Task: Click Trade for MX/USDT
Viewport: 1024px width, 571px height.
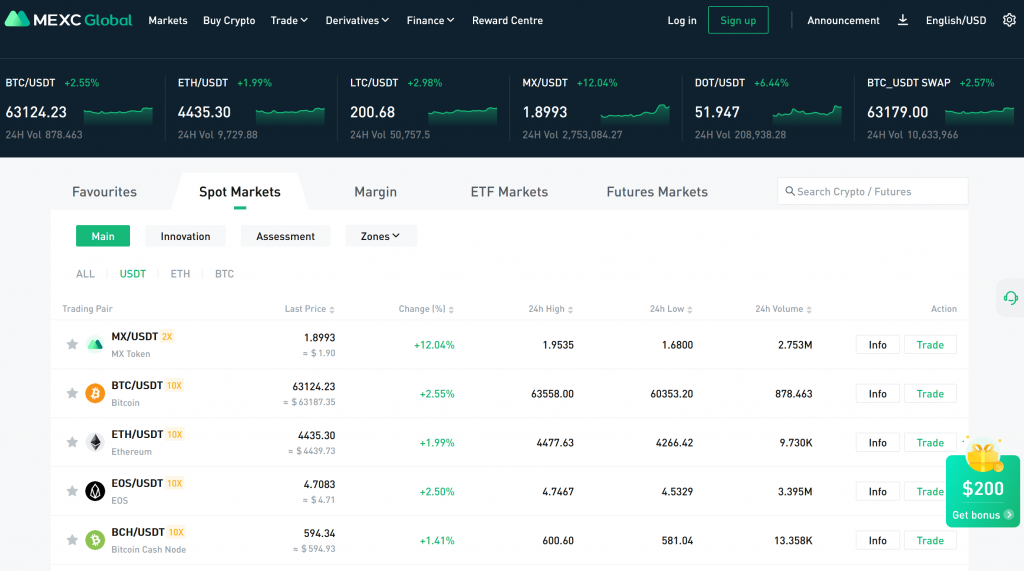Action: tap(930, 344)
